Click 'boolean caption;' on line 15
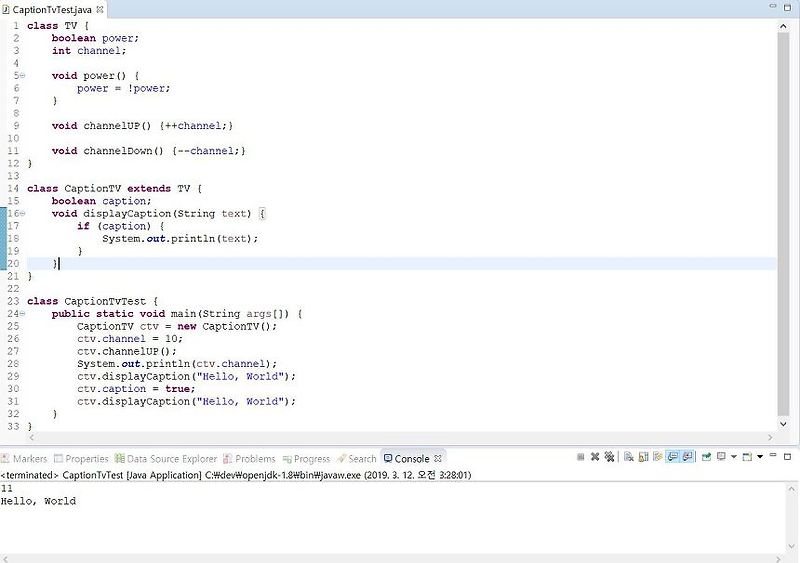This screenshot has height=563, width=800. click(102, 201)
